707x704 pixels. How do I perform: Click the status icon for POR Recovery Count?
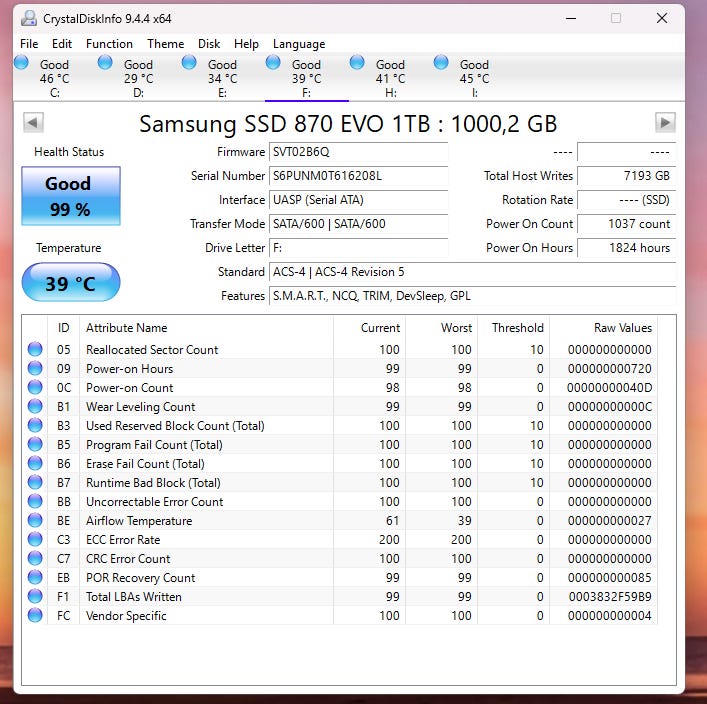tap(35, 577)
